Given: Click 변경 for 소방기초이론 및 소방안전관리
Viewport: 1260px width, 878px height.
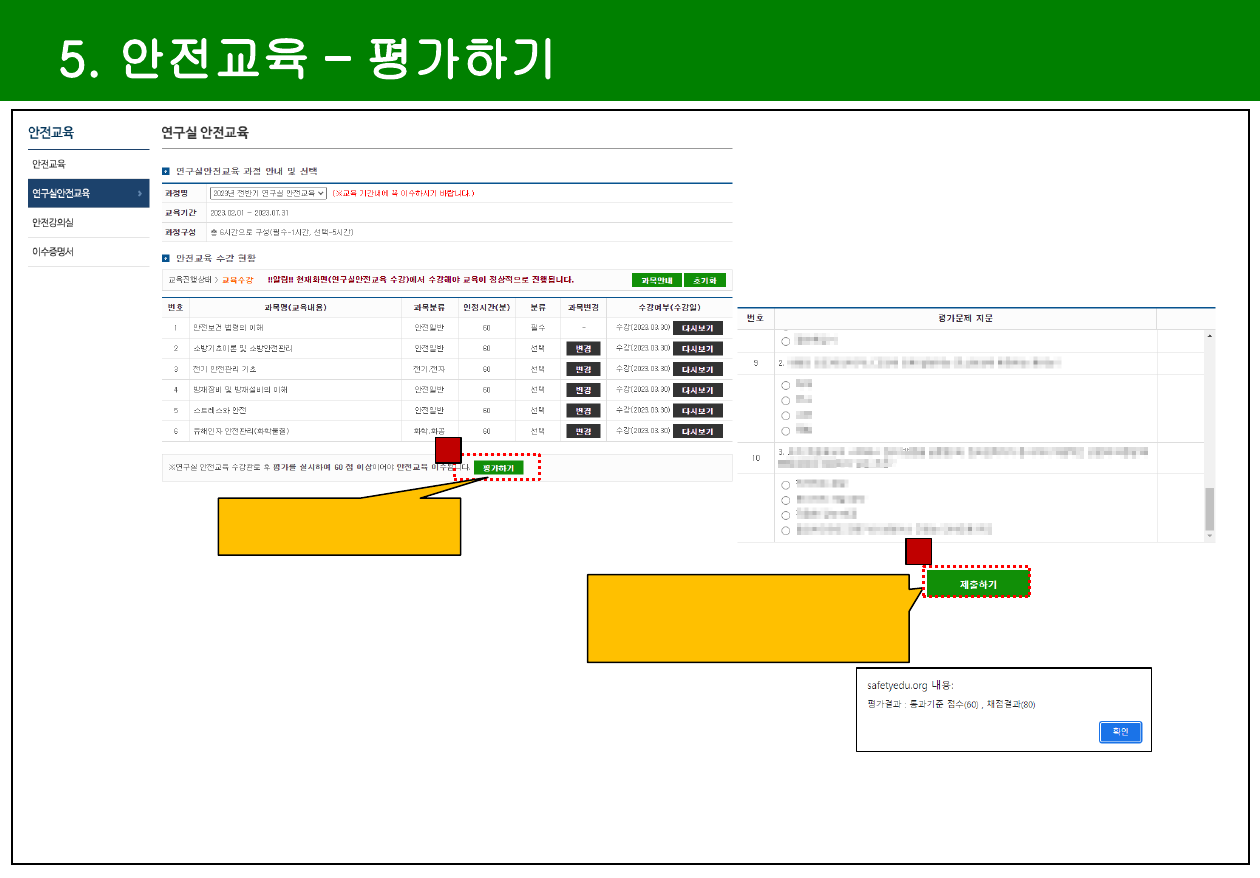Looking at the screenshot, I should (x=583, y=349).
